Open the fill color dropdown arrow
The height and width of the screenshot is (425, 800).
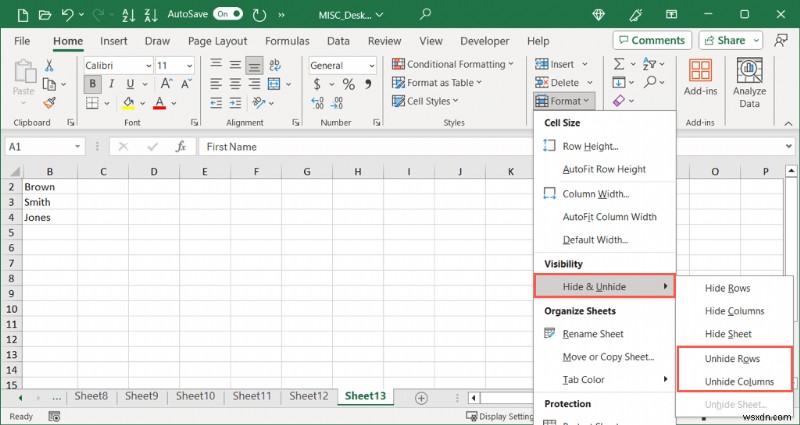point(142,104)
